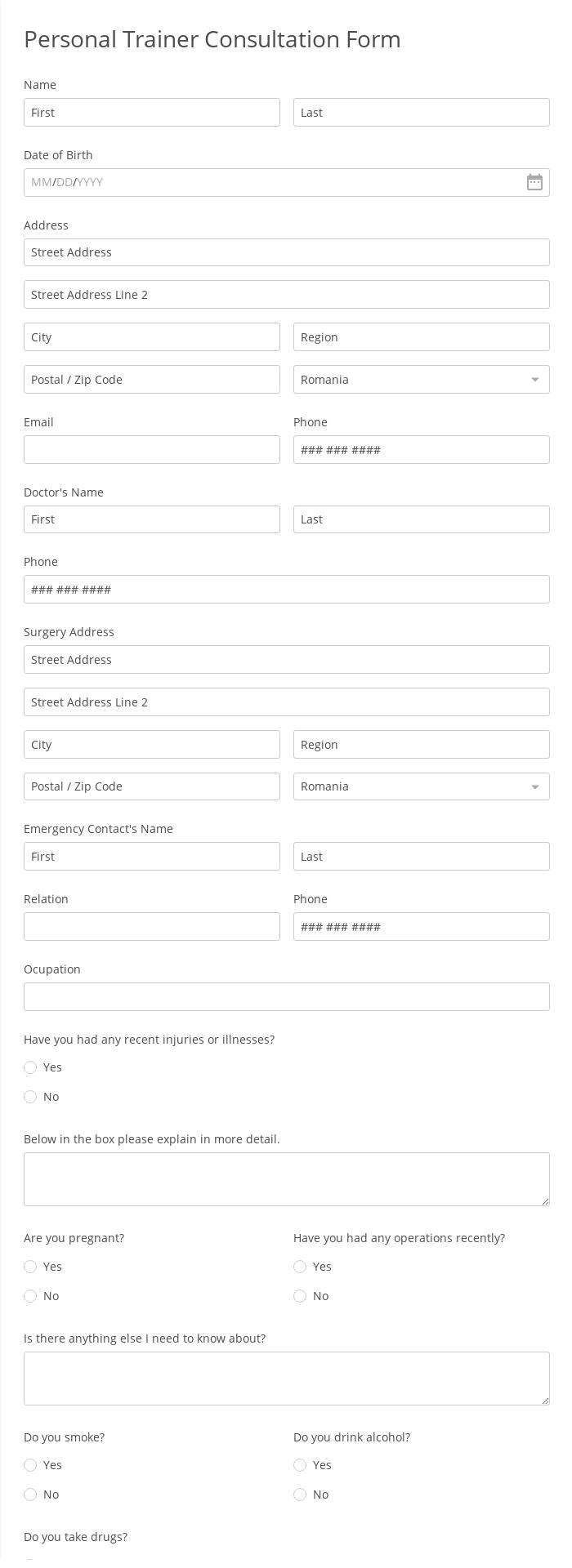Click the Emergency Contact's Relation field
Viewport: 572px width, 1568px height.
coord(152,926)
